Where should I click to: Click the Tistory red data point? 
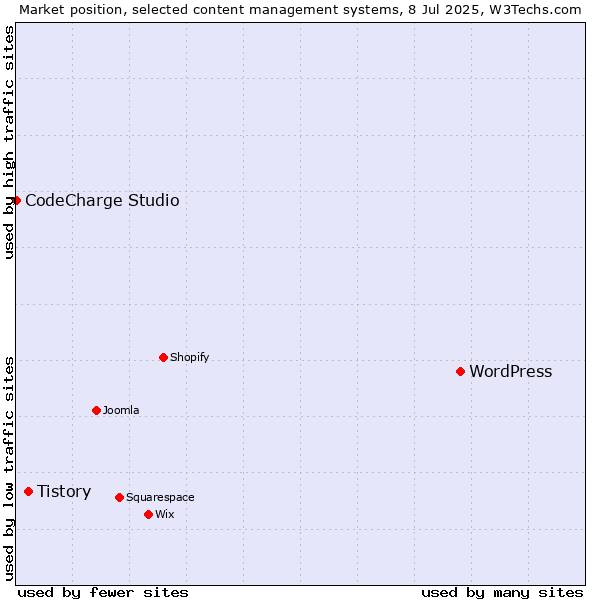tap(29, 491)
